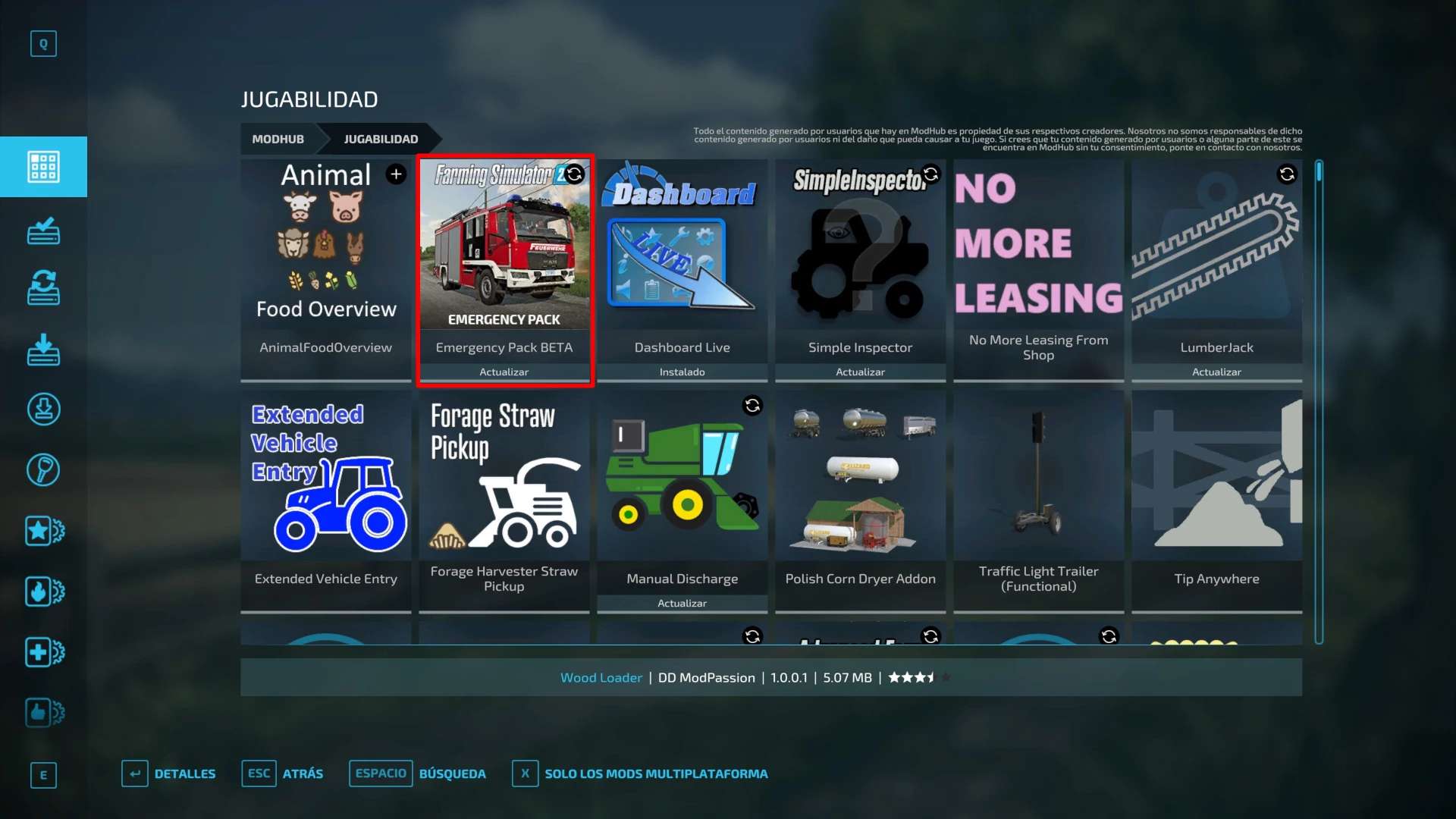1456x819 pixels.
Task: Select the thumbs-up top rated sidebar icon
Action: pos(44,713)
